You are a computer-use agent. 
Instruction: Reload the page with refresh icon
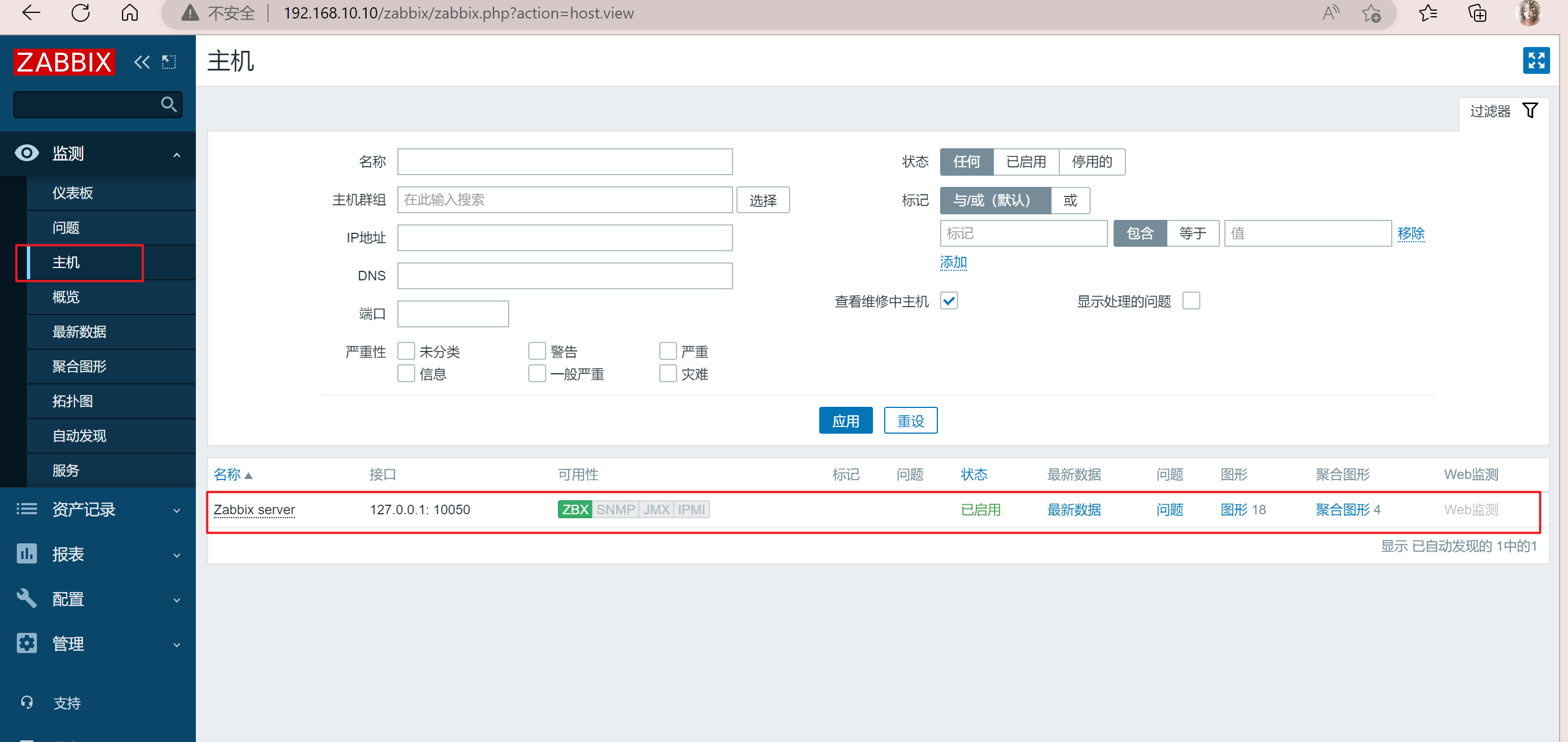pyautogui.click(x=81, y=13)
